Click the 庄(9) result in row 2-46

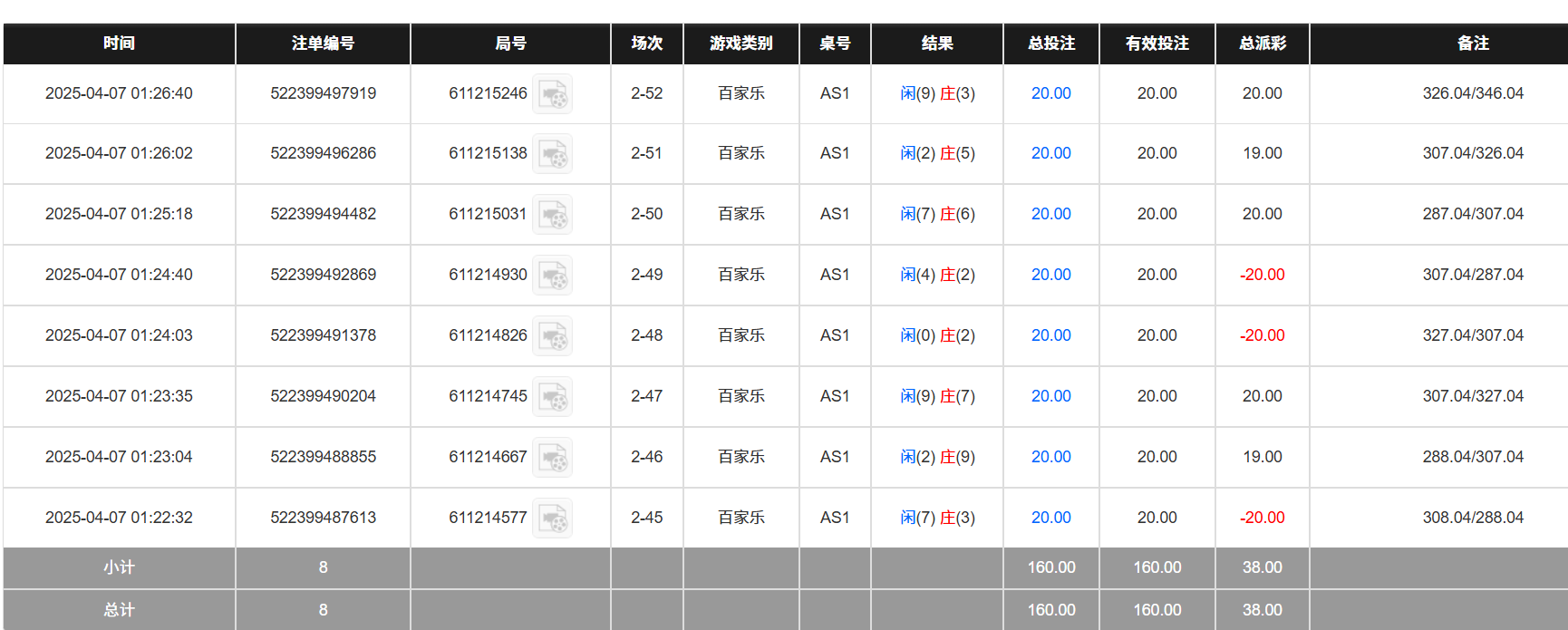[x=959, y=457]
